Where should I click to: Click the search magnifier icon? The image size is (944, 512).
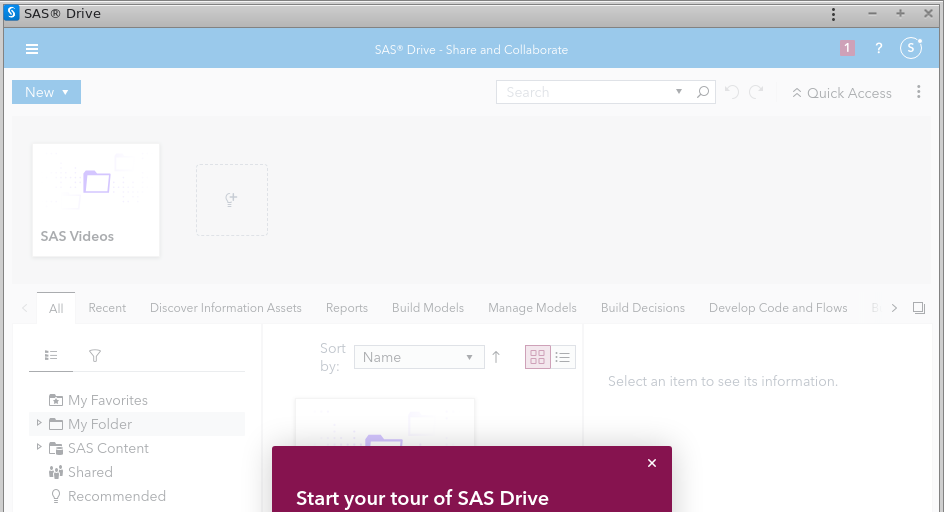pos(703,92)
